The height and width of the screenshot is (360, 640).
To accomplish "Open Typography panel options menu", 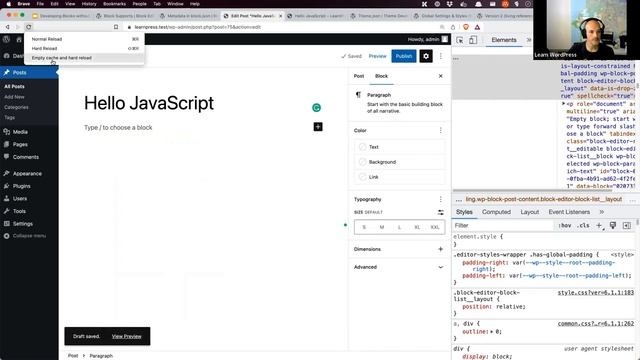I will [440, 199].
